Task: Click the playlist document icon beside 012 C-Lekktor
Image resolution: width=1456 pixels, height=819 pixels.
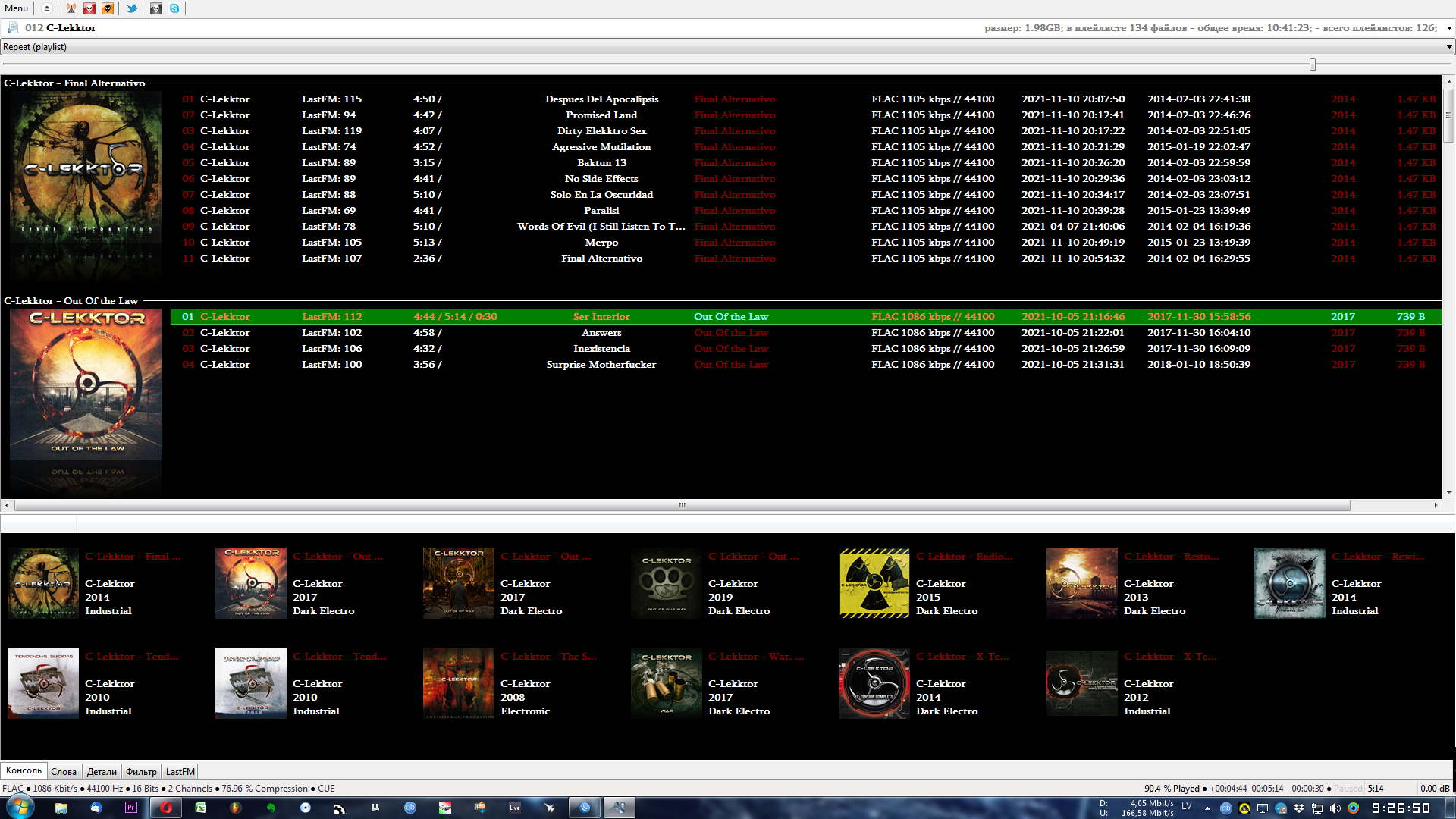Action: (13, 28)
